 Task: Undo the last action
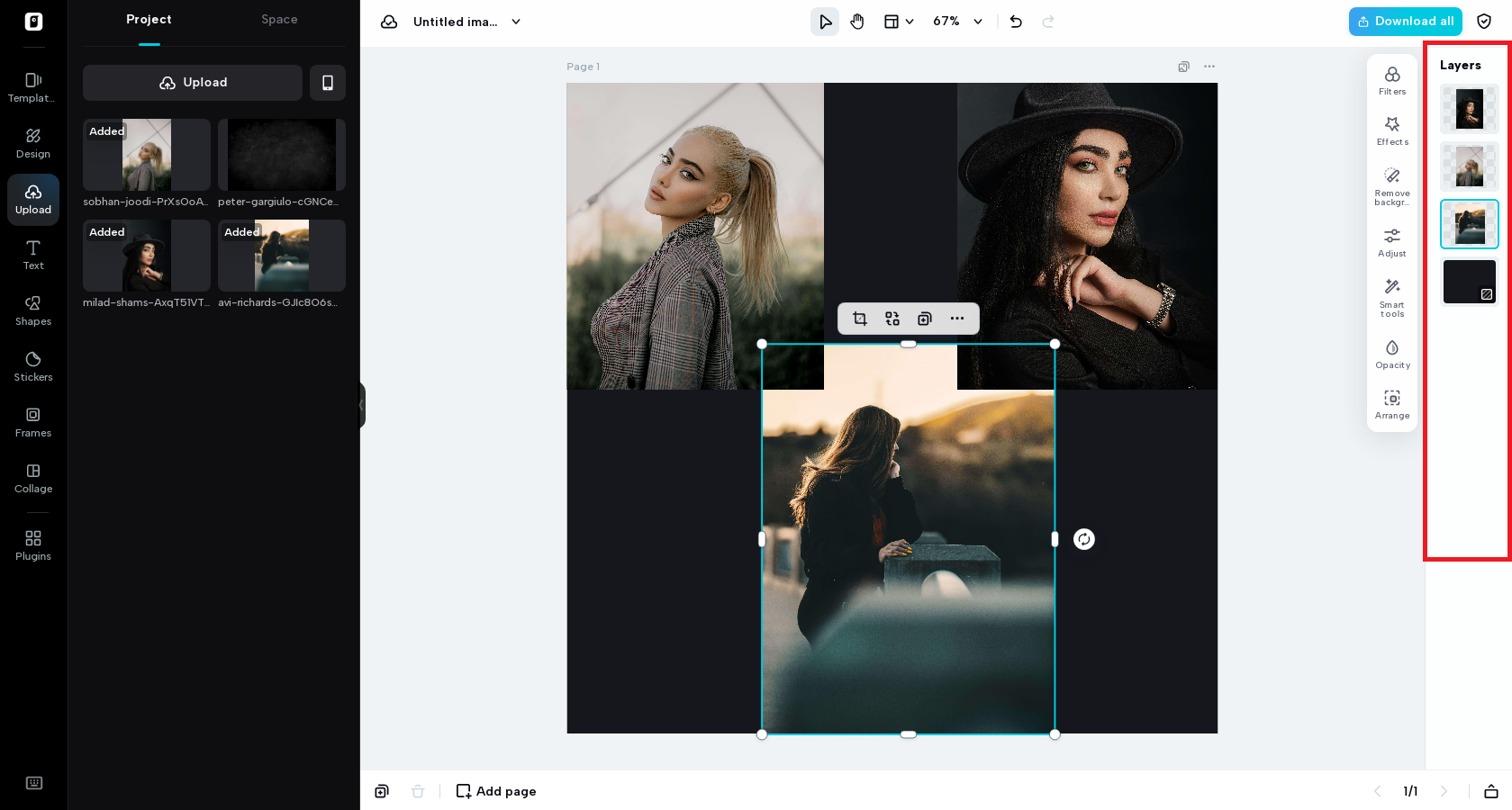1016,21
